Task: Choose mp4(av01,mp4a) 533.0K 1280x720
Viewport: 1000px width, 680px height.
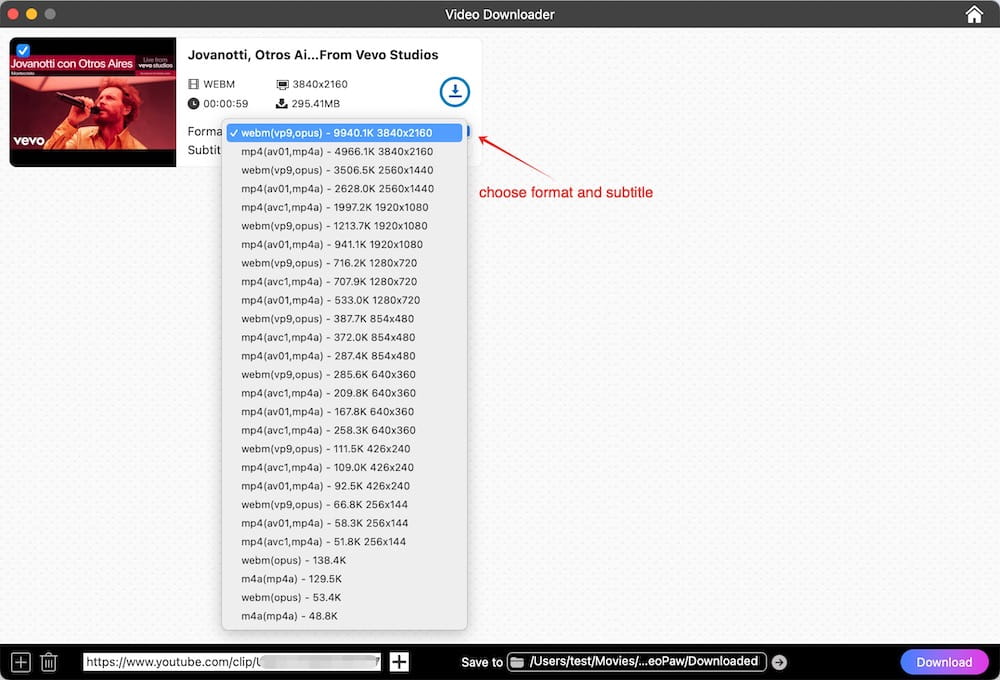Action: (x=344, y=300)
